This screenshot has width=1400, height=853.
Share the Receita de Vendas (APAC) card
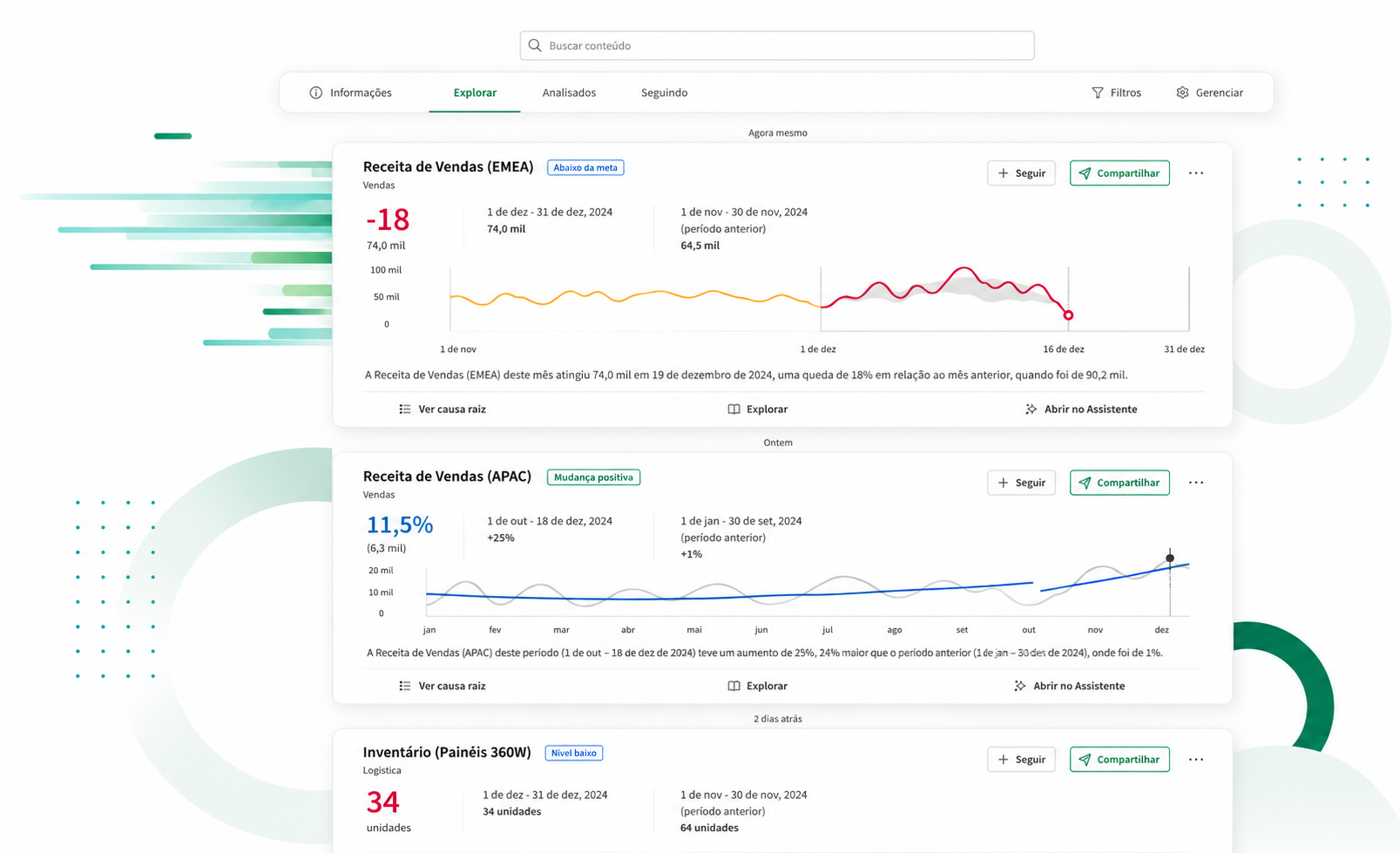1119,483
